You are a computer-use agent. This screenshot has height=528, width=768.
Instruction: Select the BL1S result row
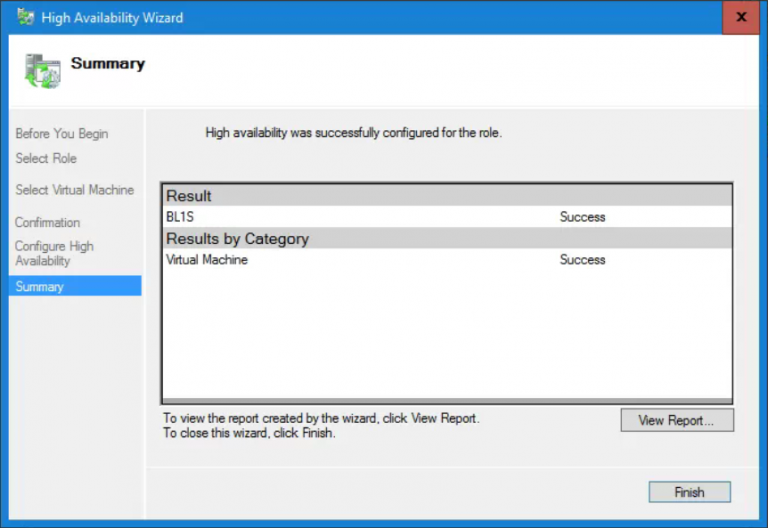coord(180,217)
